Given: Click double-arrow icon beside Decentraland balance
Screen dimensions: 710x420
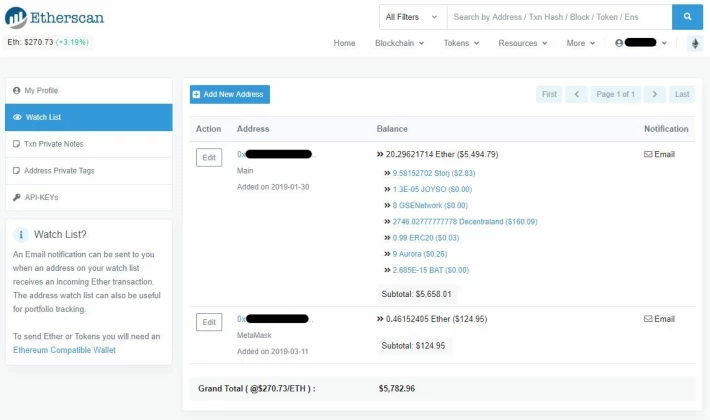Looking at the screenshot, I should [387, 222].
